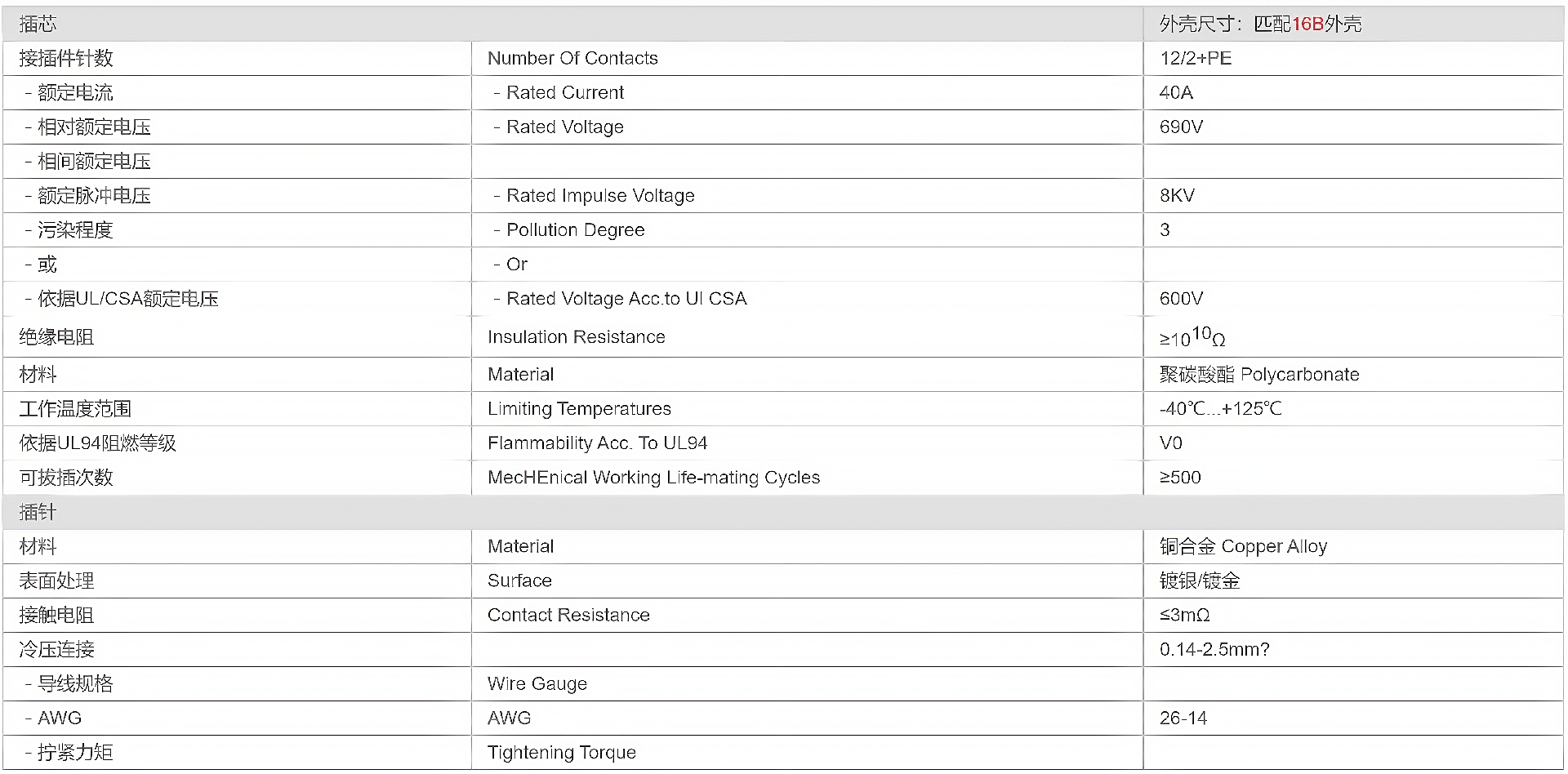Select the '接插件针数' label
Image resolution: width=1568 pixels, height=774 pixels.
click(66, 58)
